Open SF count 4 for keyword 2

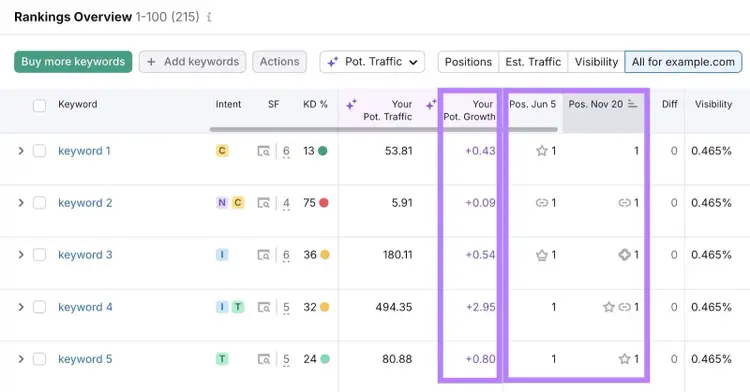286,204
